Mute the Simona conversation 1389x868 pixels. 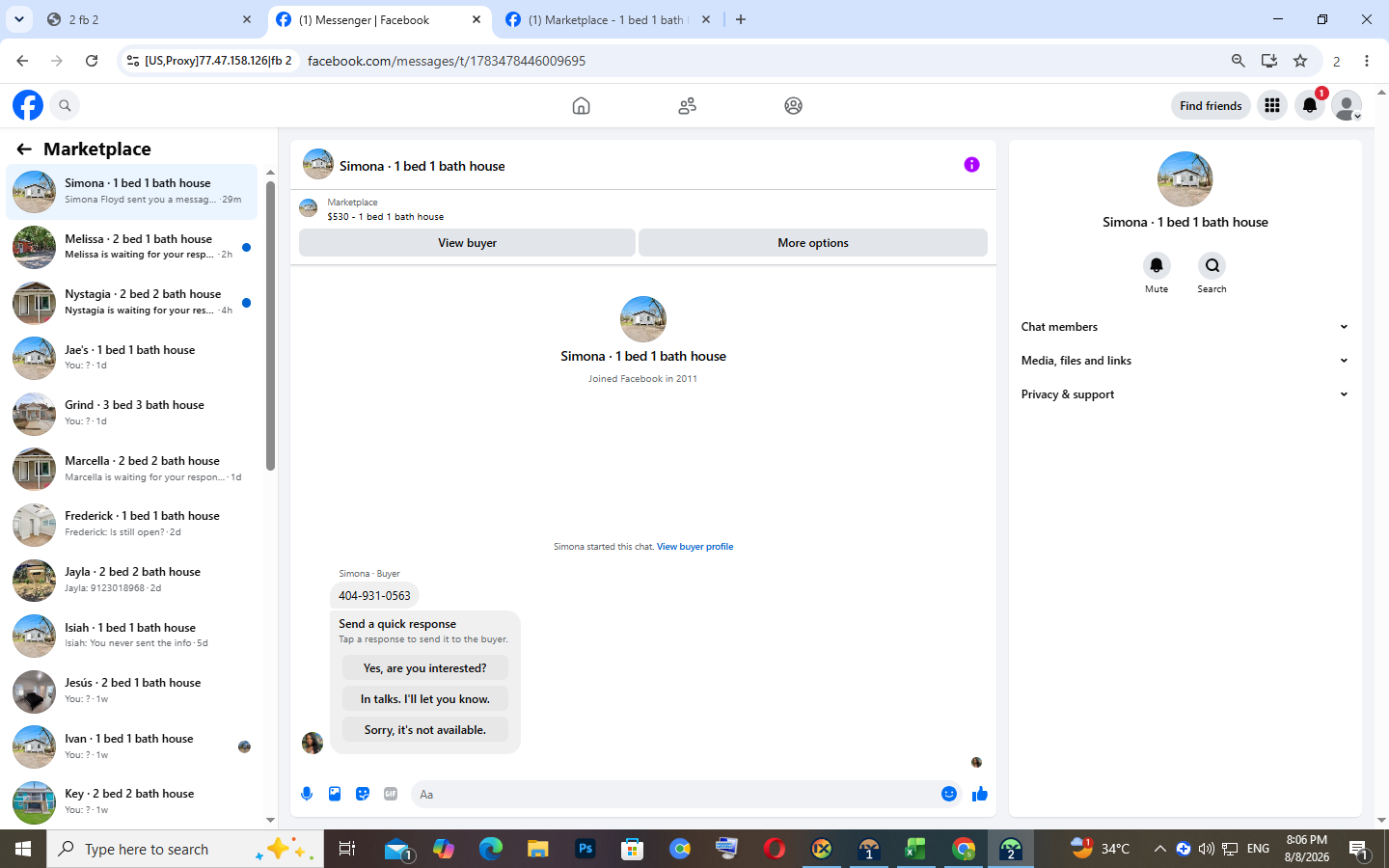(1156, 265)
